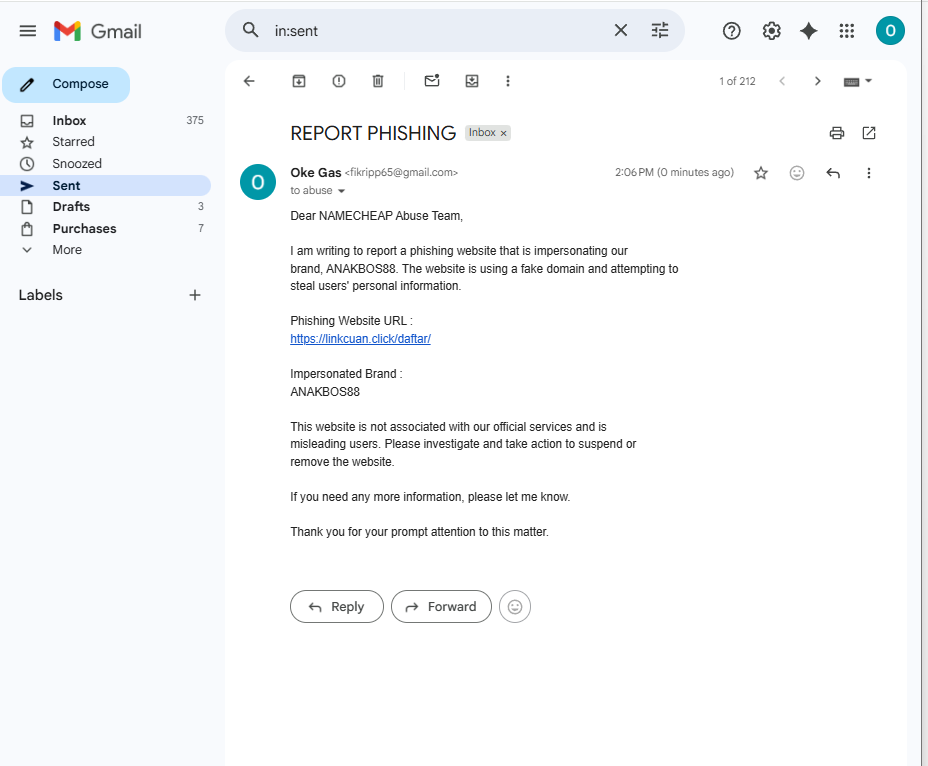The width and height of the screenshot is (928, 766).
Task: Click the Gmail logo
Action: click(x=98, y=31)
